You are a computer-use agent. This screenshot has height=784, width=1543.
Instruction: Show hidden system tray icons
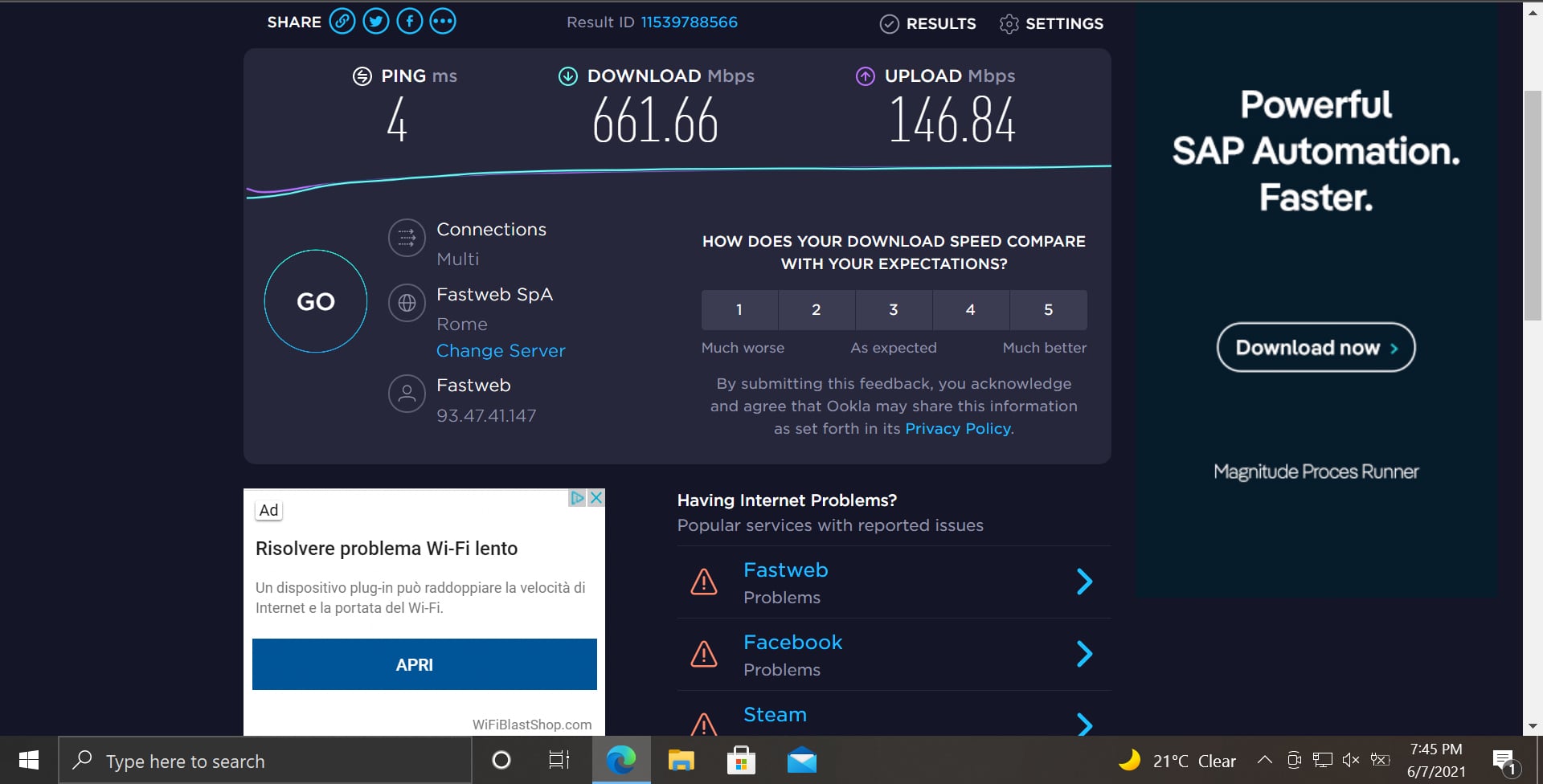1264,760
